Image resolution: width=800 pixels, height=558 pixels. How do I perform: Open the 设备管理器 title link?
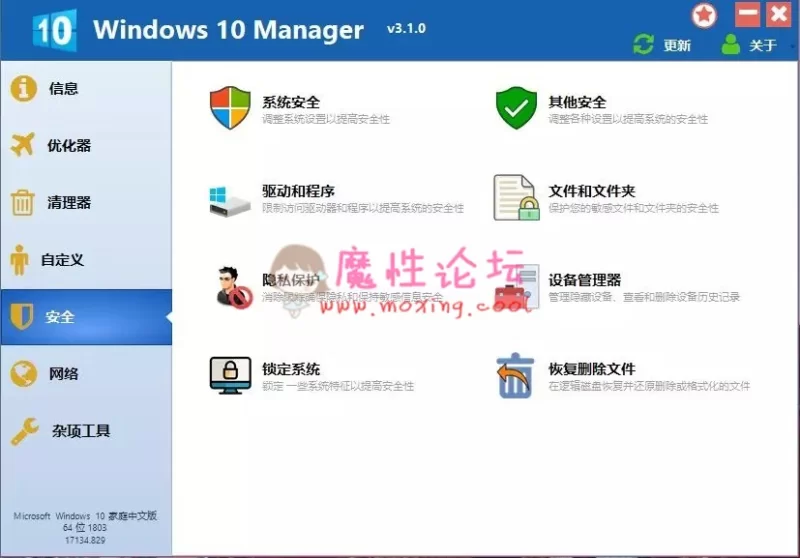tap(585, 280)
